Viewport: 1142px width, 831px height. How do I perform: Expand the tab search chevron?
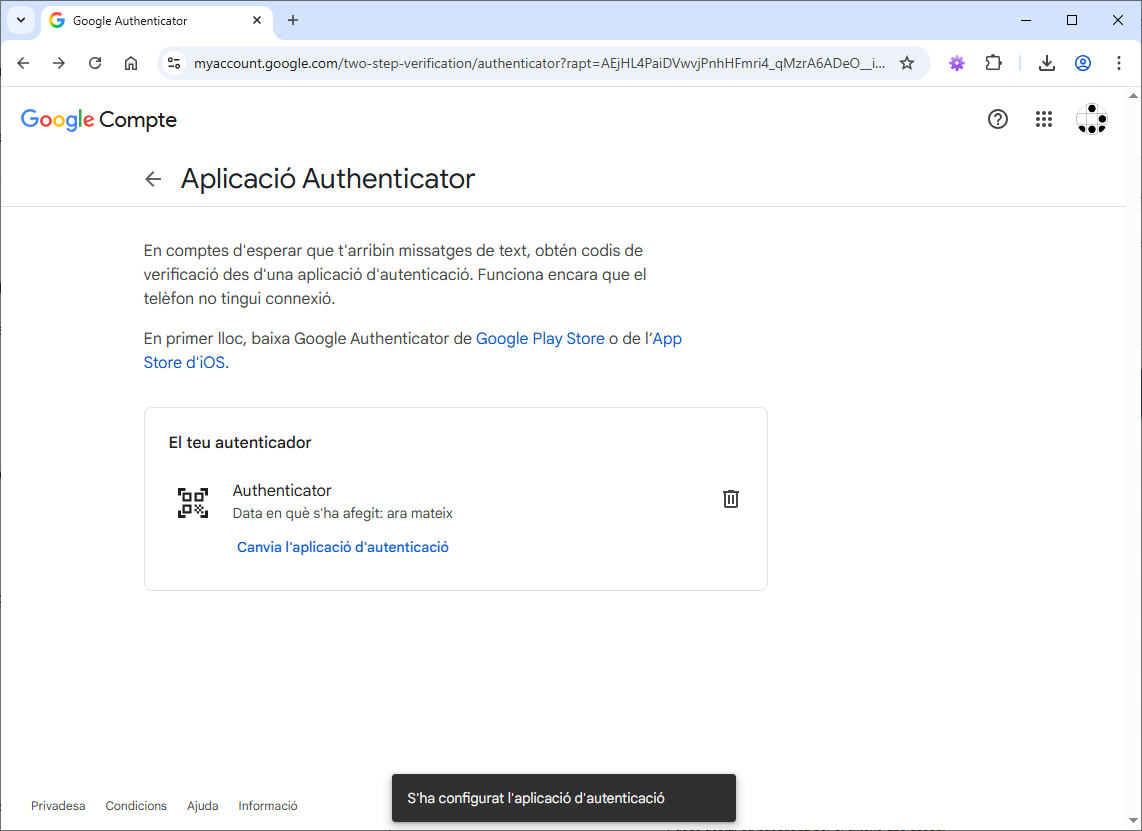(20, 20)
